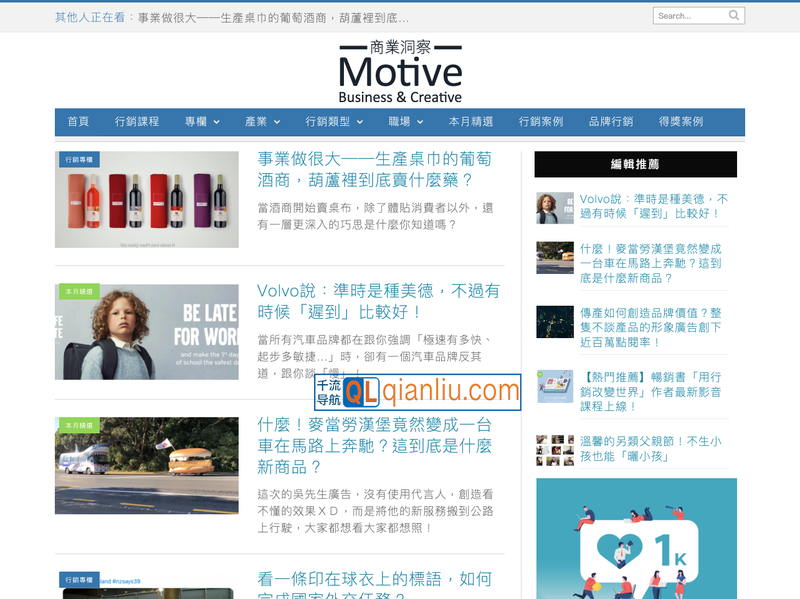Expand the 行銷類型 dropdown menu
The image size is (800, 599).
point(333,121)
